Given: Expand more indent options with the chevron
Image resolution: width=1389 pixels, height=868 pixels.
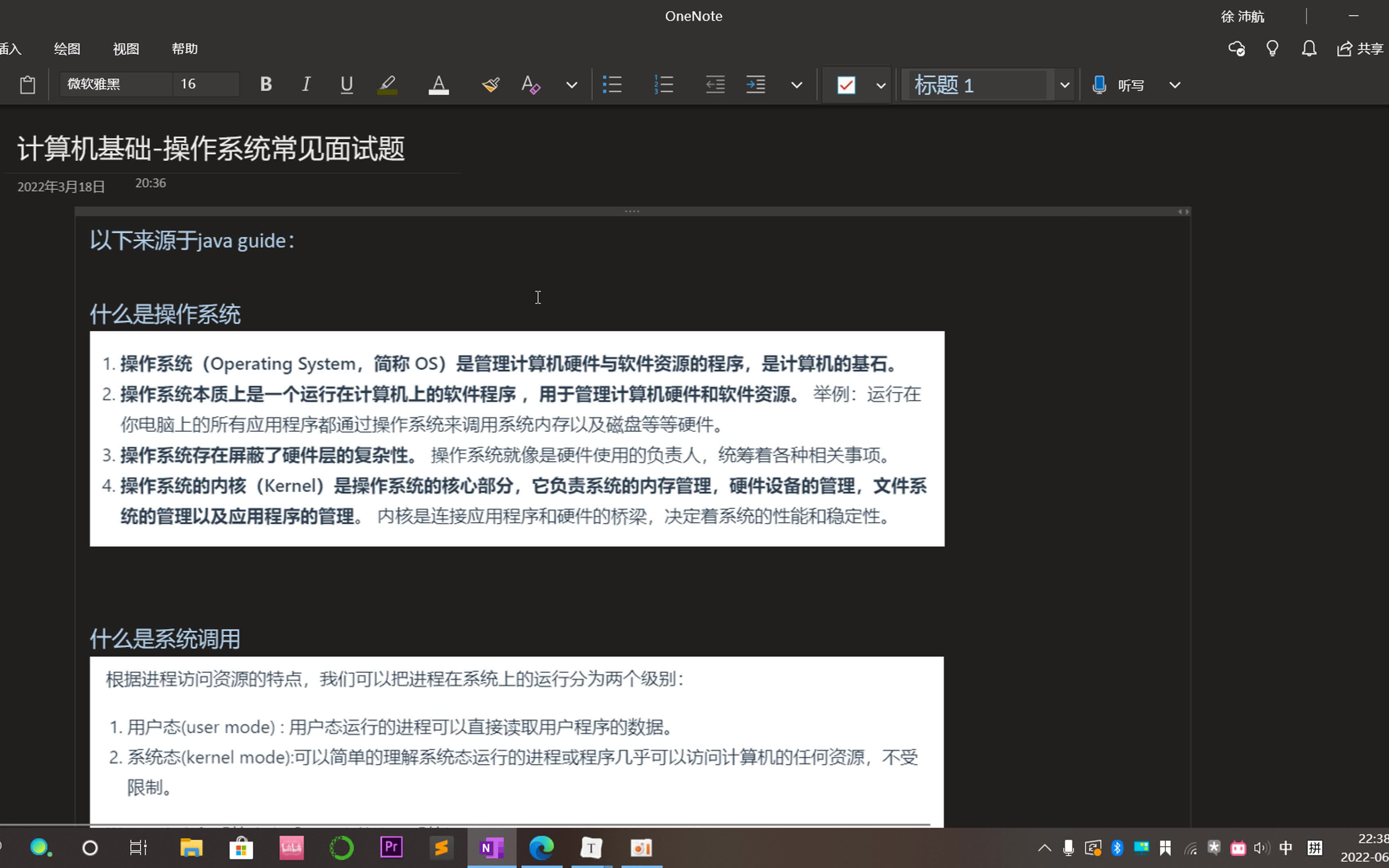Looking at the screenshot, I should pos(796,84).
